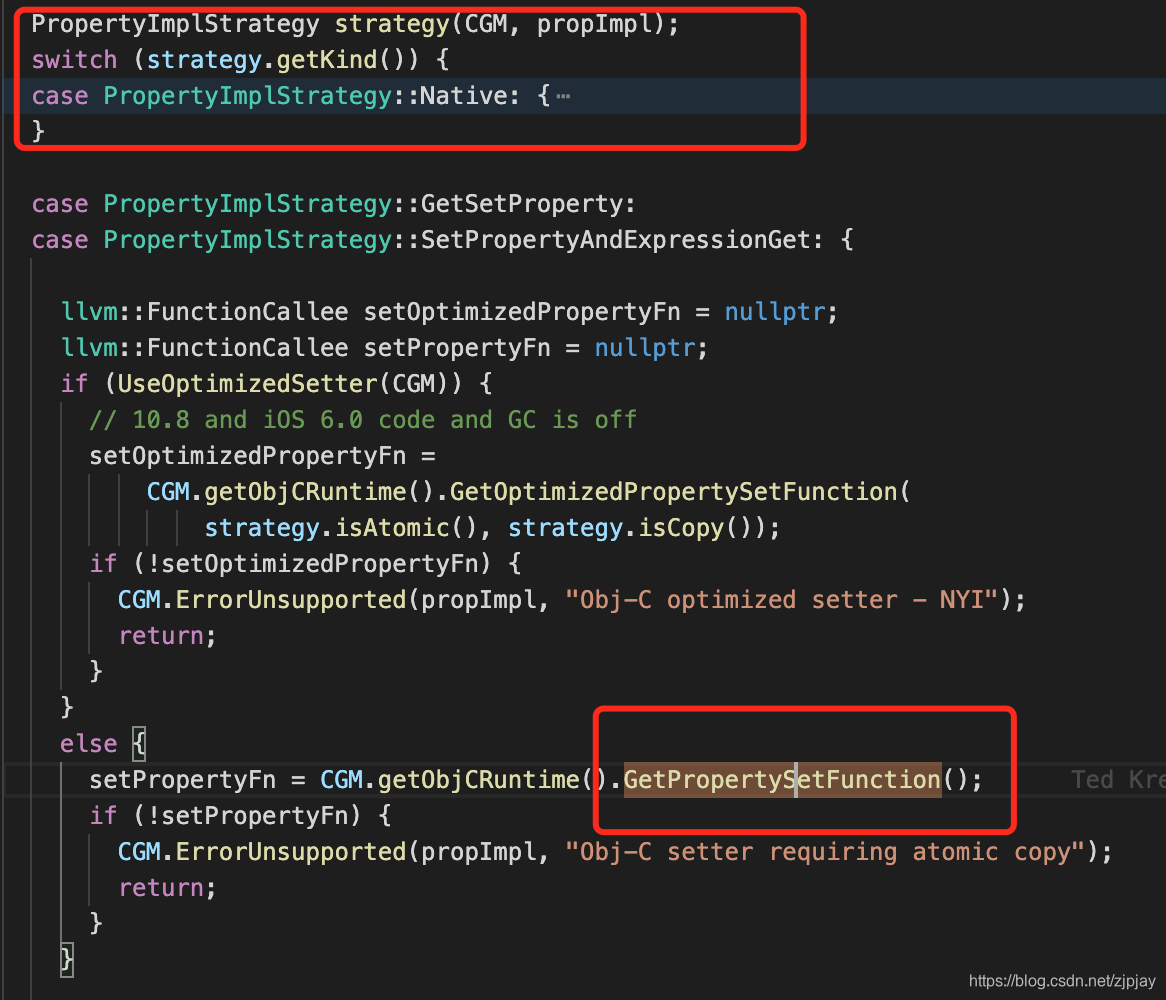Click setPropertyFn in its FunctionCallee declaration
The width and height of the screenshot is (1166, 1000).
click(457, 347)
